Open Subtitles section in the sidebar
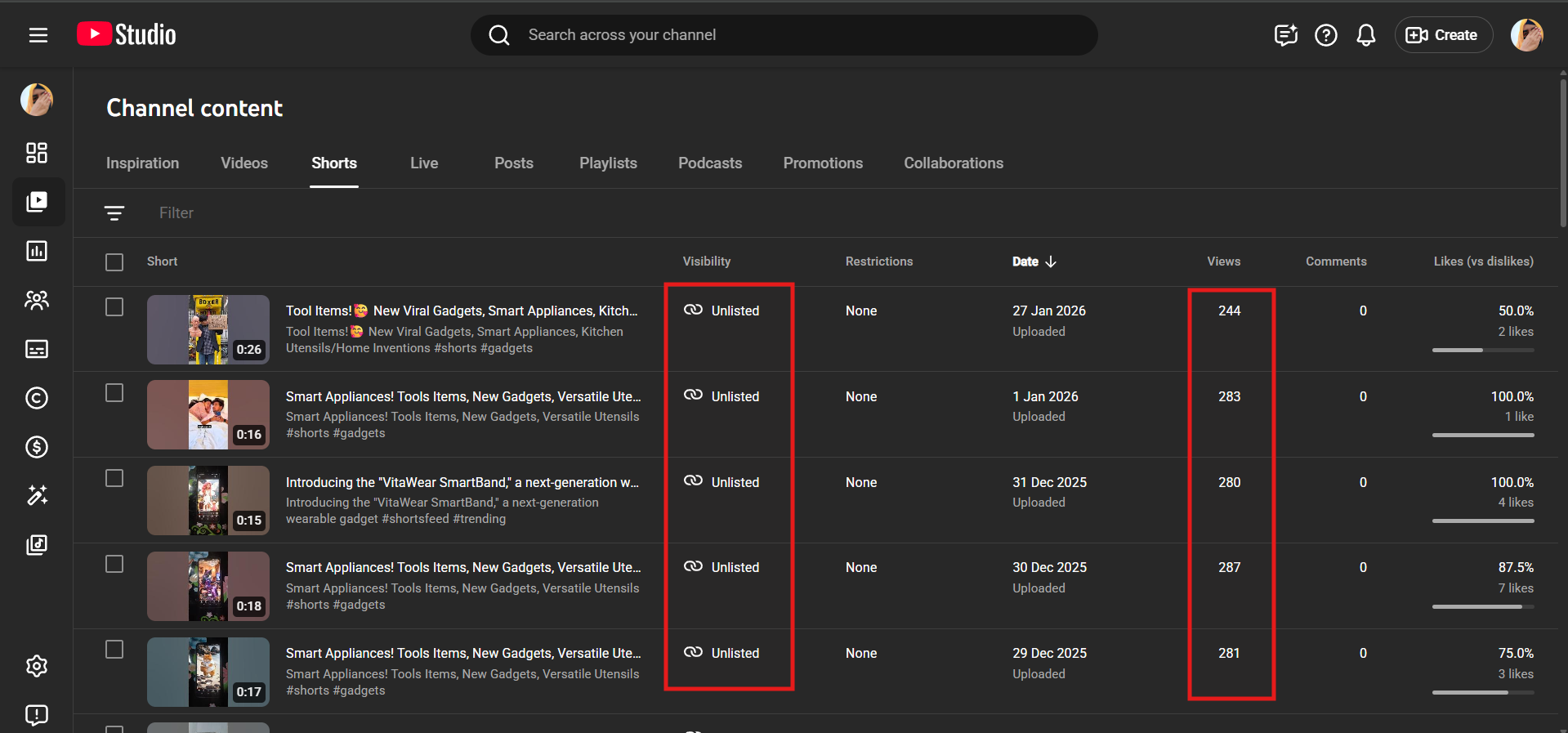Viewport: 1568px width, 733px height. (x=37, y=349)
